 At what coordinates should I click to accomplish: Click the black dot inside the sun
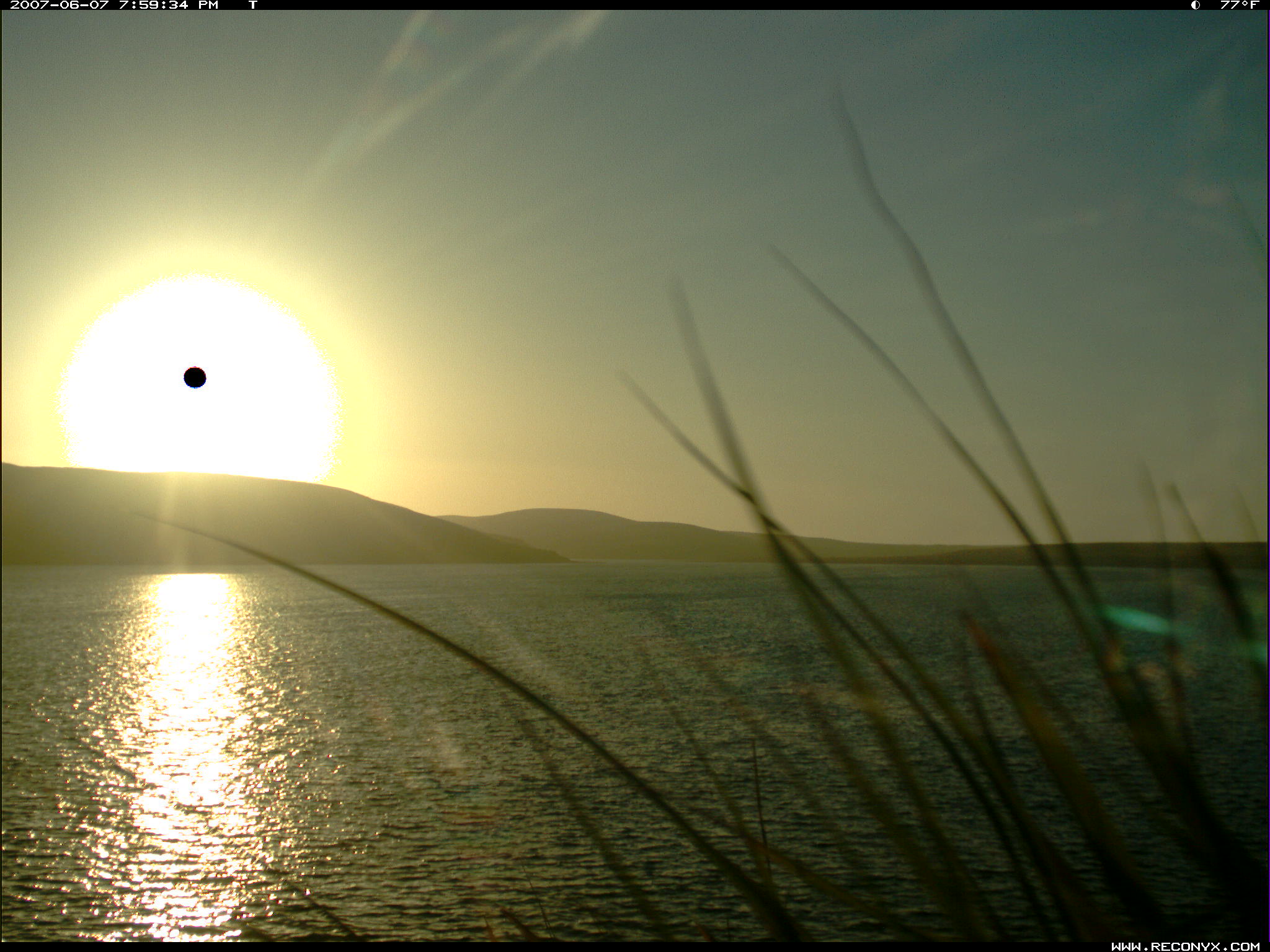(195, 377)
